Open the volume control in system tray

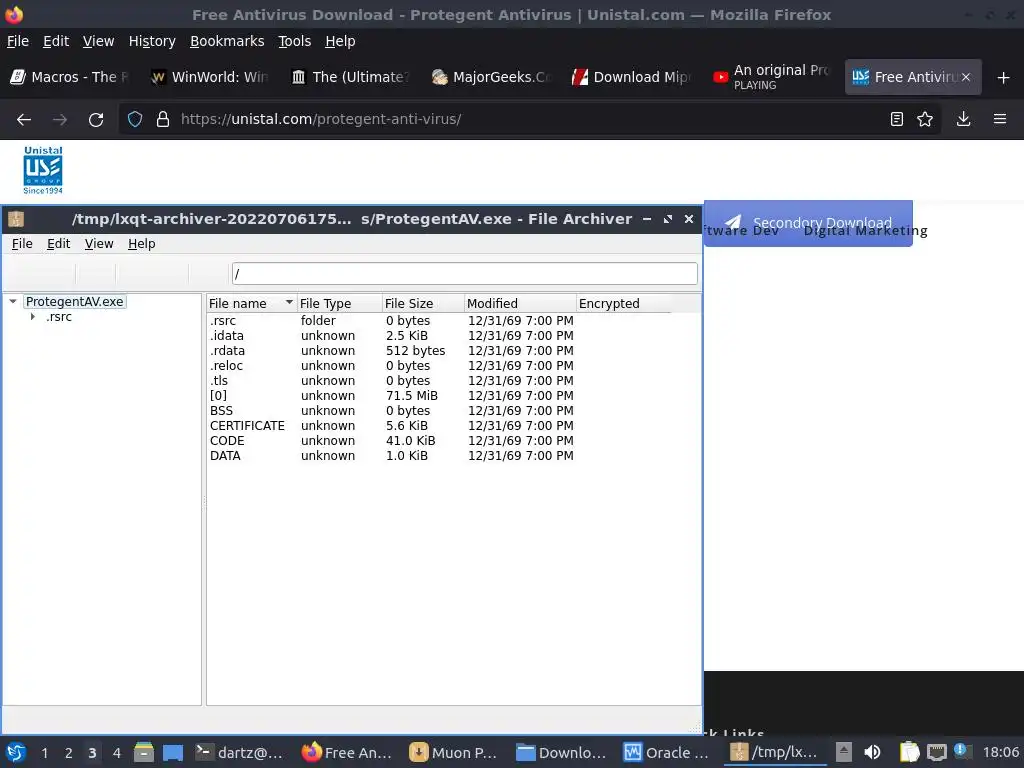click(x=872, y=752)
